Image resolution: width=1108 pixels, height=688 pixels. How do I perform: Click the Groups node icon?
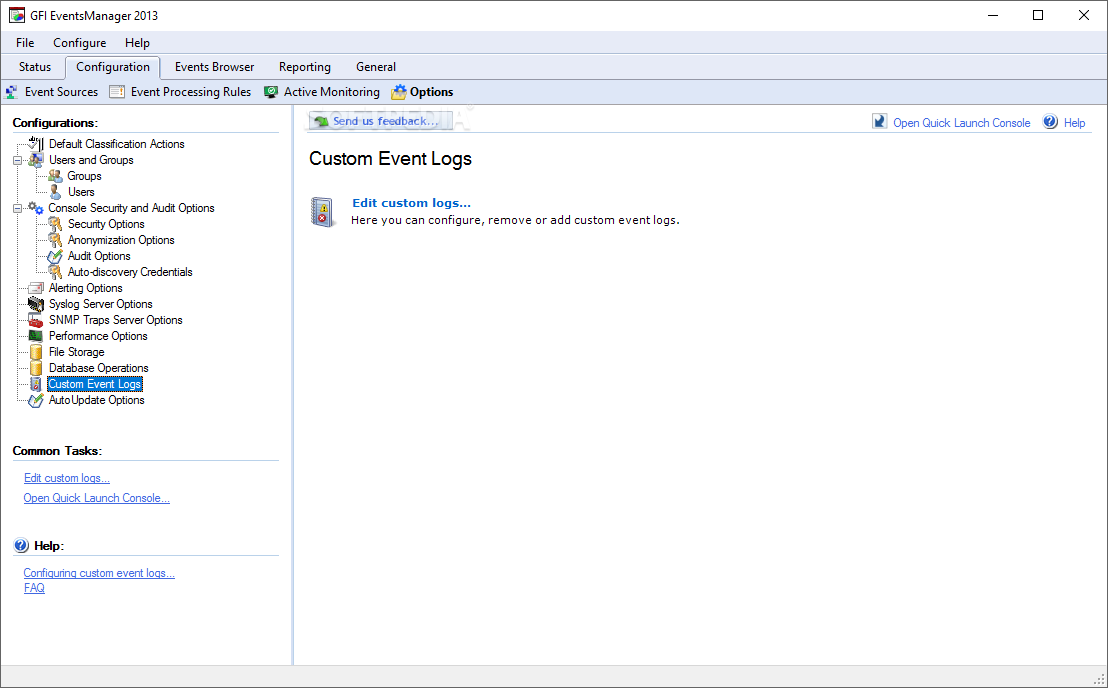click(55, 176)
